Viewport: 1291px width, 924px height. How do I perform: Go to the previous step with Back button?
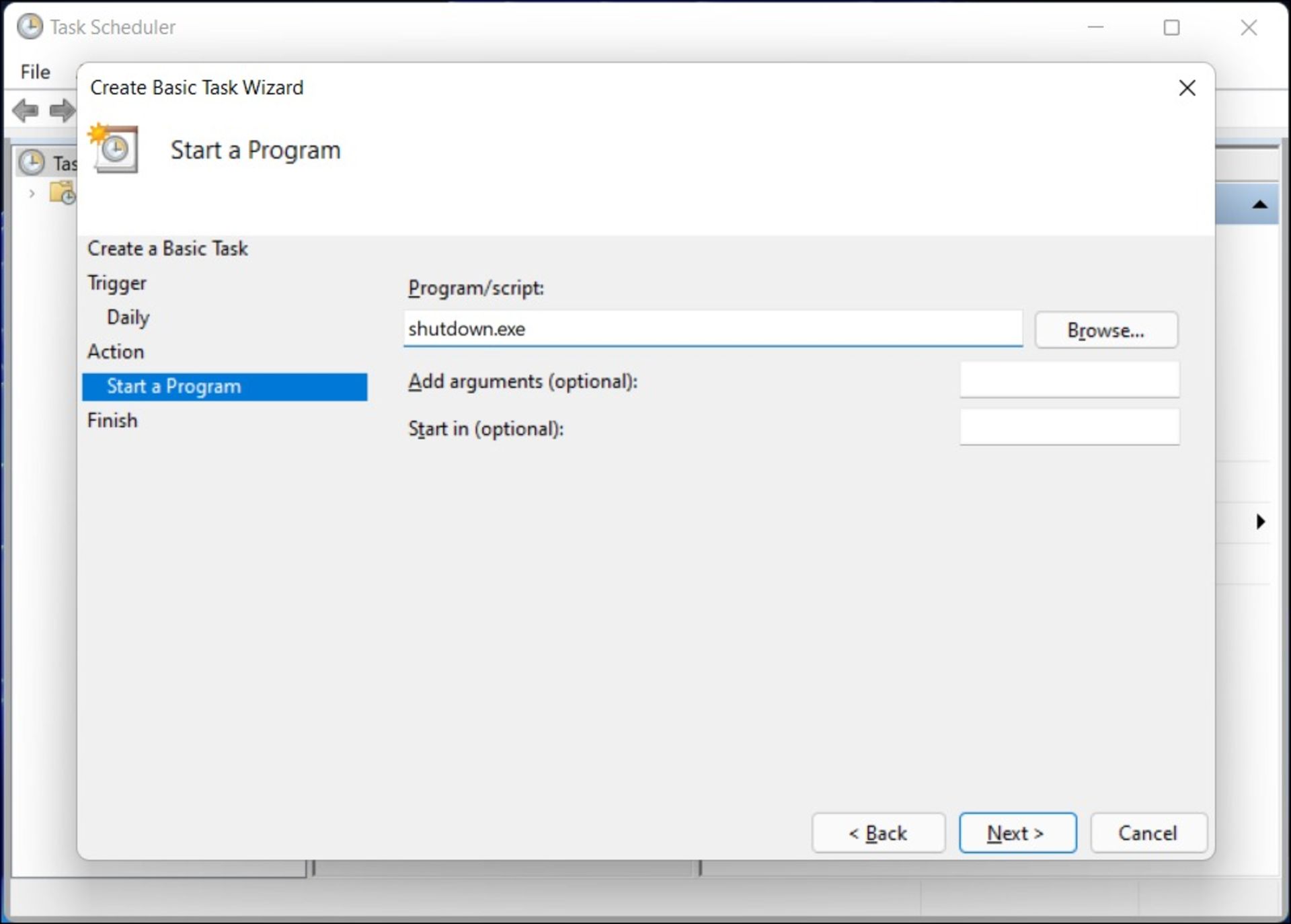(878, 833)
